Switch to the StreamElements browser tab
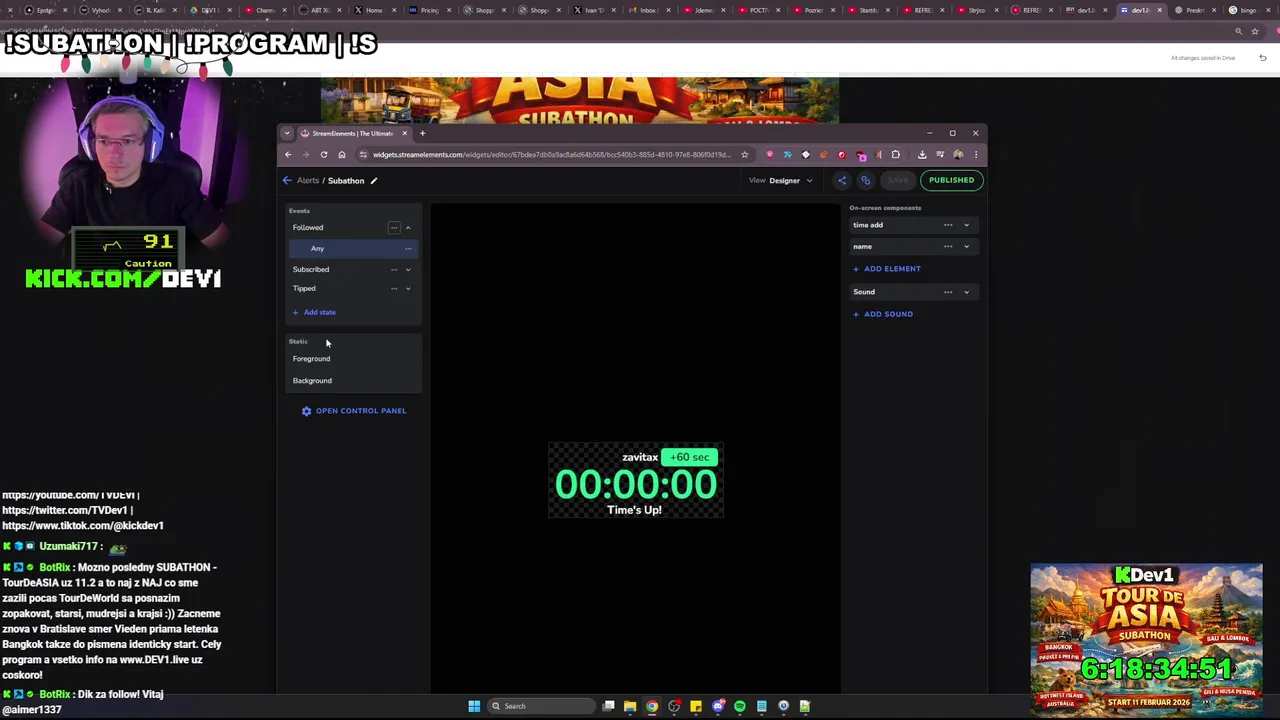The image size is (1280, 720). click(x=352, y=133)
